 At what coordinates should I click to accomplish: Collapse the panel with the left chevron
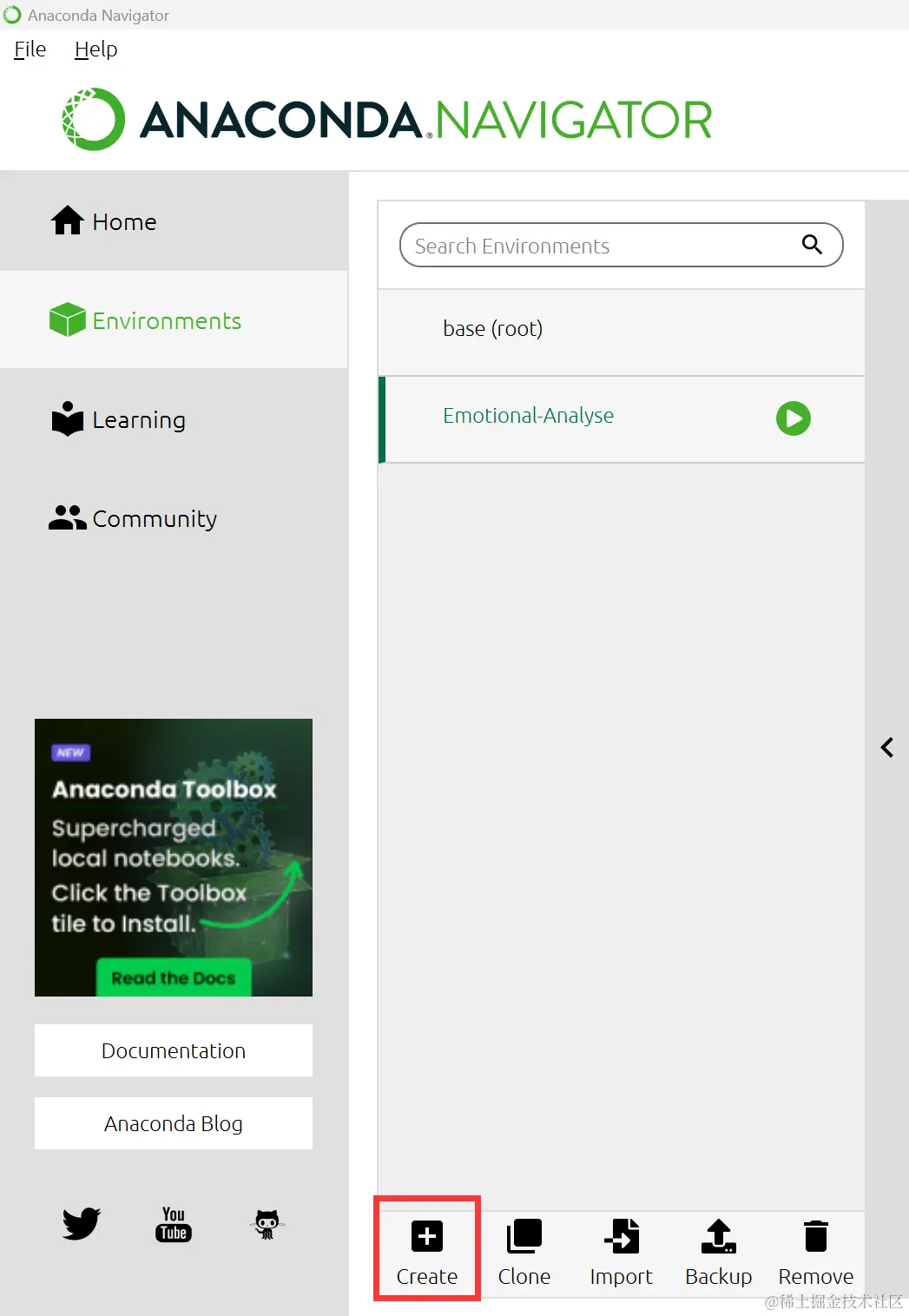[x=887, y=747]
